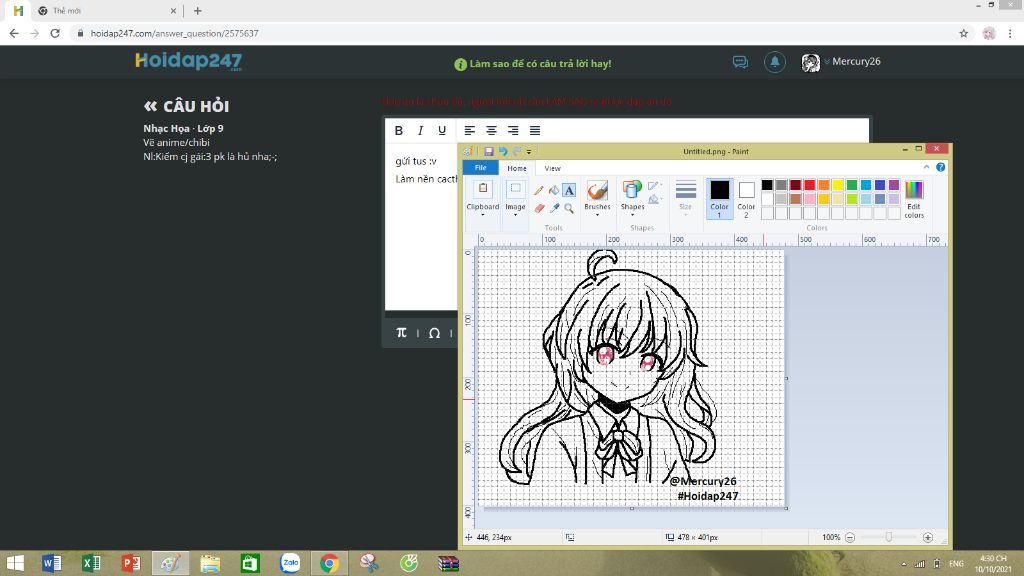Click the Bold button in answer editor
This screenshot has height=576, width=1024.
[398, 131]
